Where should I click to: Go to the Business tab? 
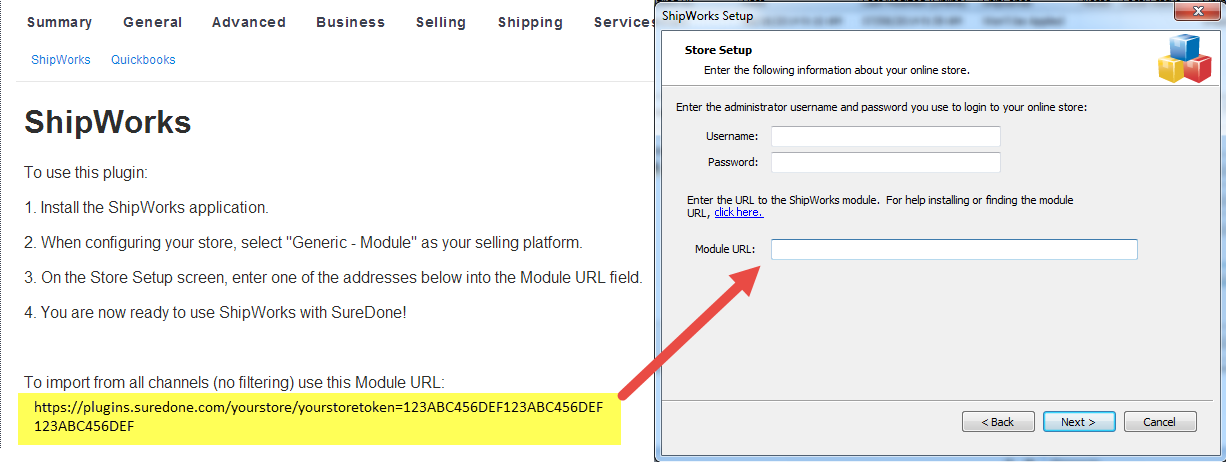(350, 22)
